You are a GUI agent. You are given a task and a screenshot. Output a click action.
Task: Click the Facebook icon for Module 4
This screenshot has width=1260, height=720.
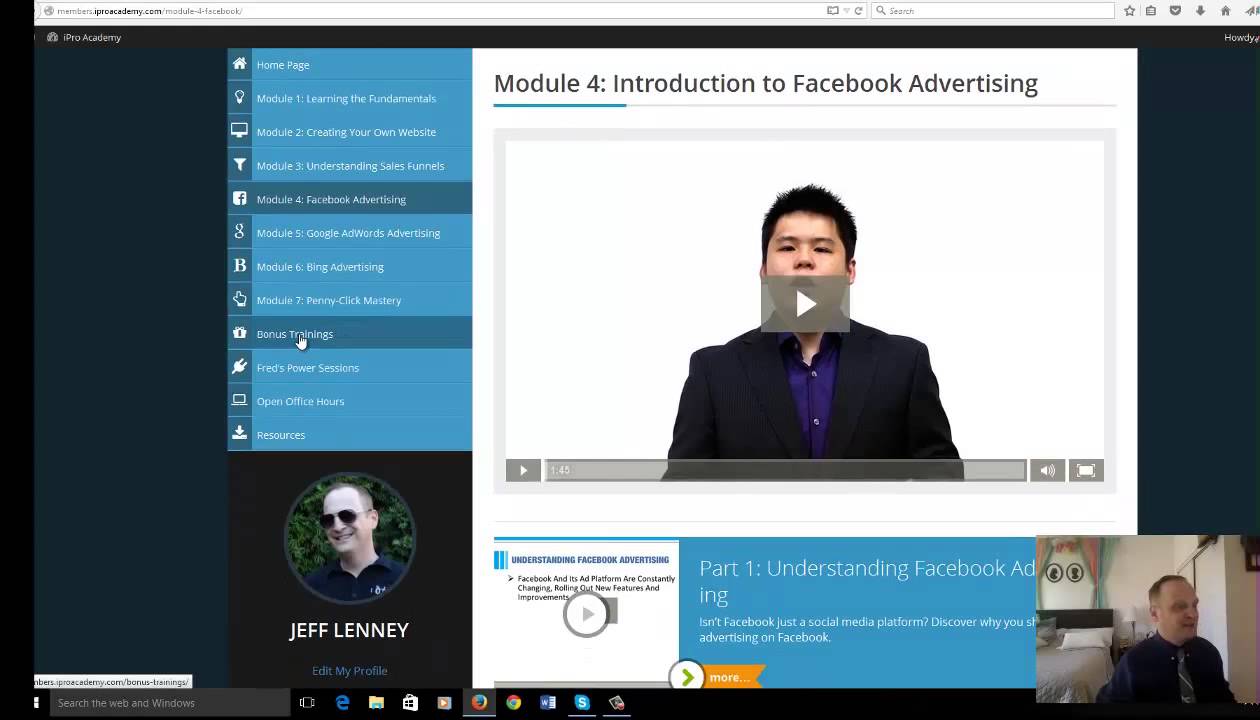pyautogui.click(x=239, y=199)
